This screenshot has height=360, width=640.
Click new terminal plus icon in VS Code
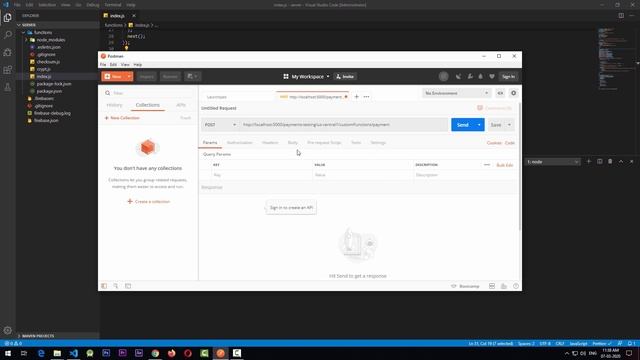[x=589, y=162]
